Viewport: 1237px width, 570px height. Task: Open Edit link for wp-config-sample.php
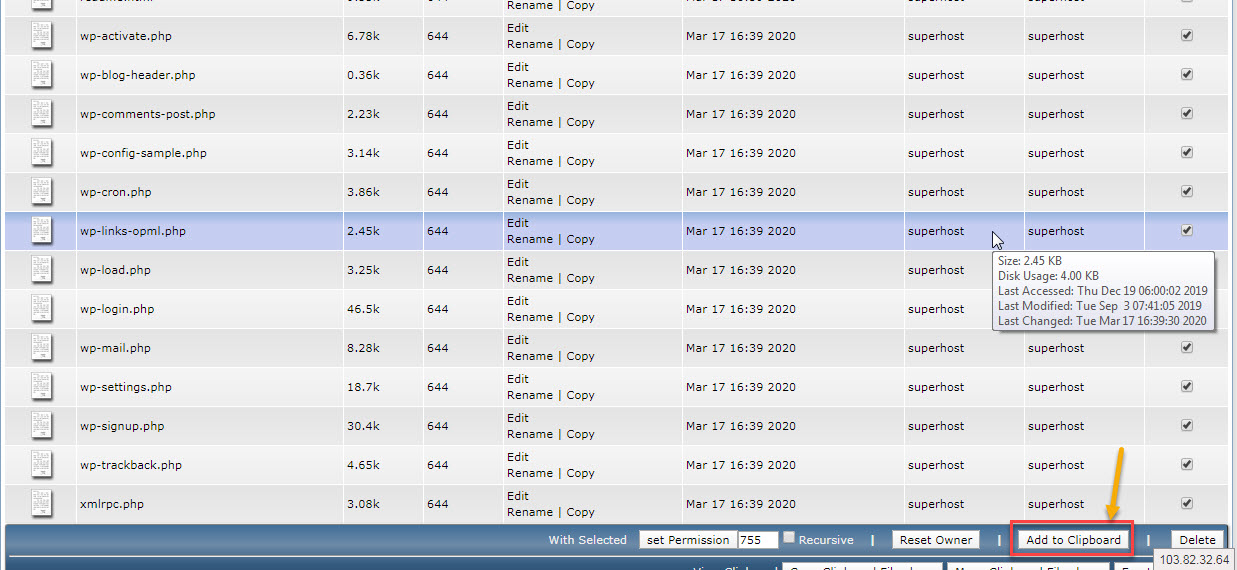pos(518,145)
